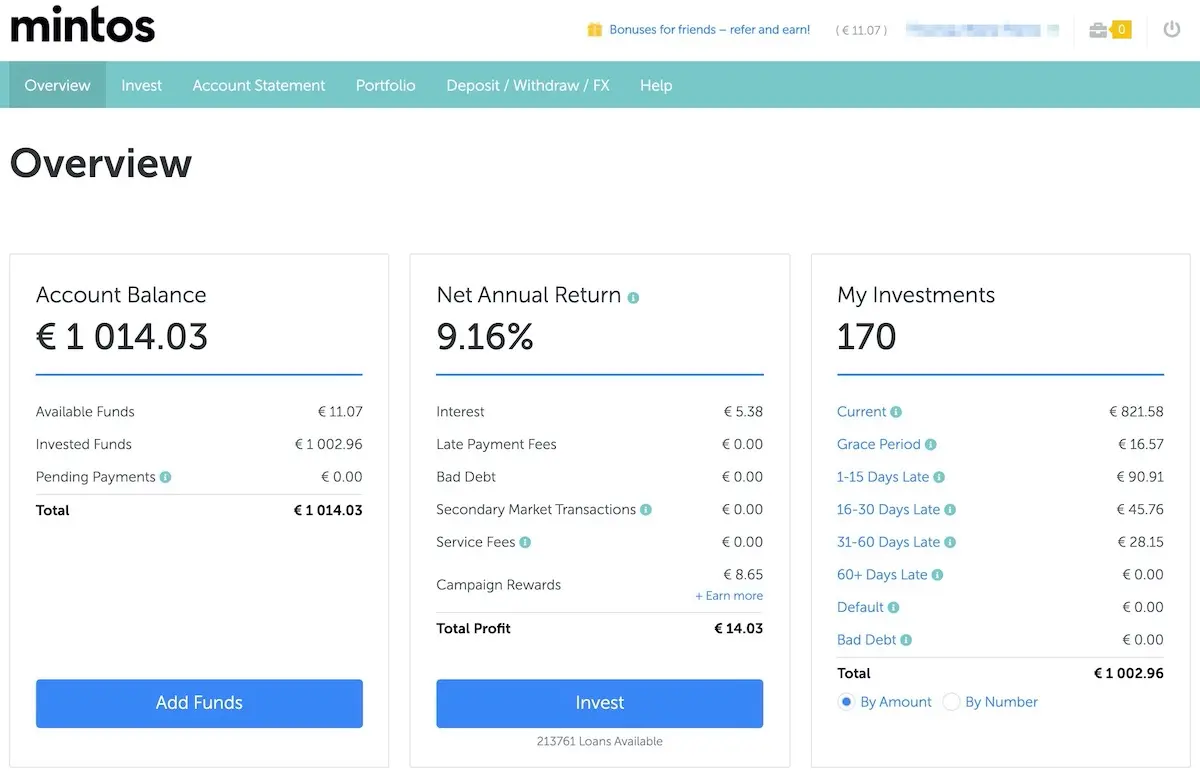Open Deposit / Withdraw / FX menu
This screenshot has width=1200, height=777.
[x=528, y=86]
